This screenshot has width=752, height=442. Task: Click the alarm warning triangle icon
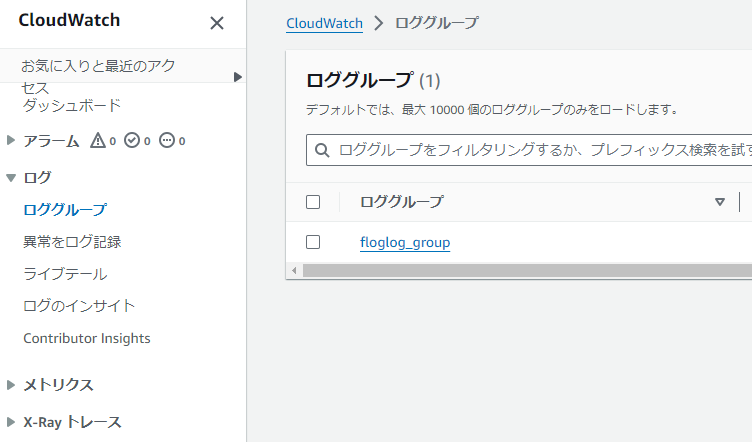click(98, 140)
